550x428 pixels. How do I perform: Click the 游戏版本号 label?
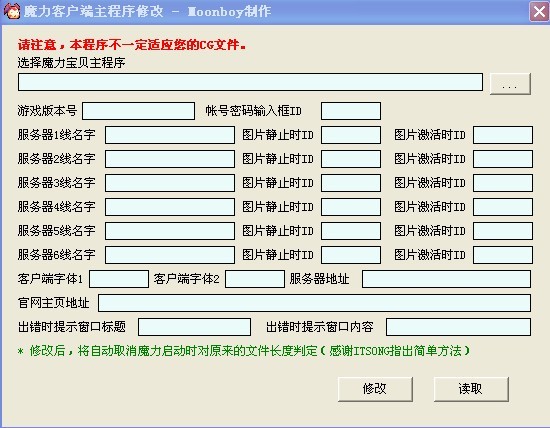(47, 111)
